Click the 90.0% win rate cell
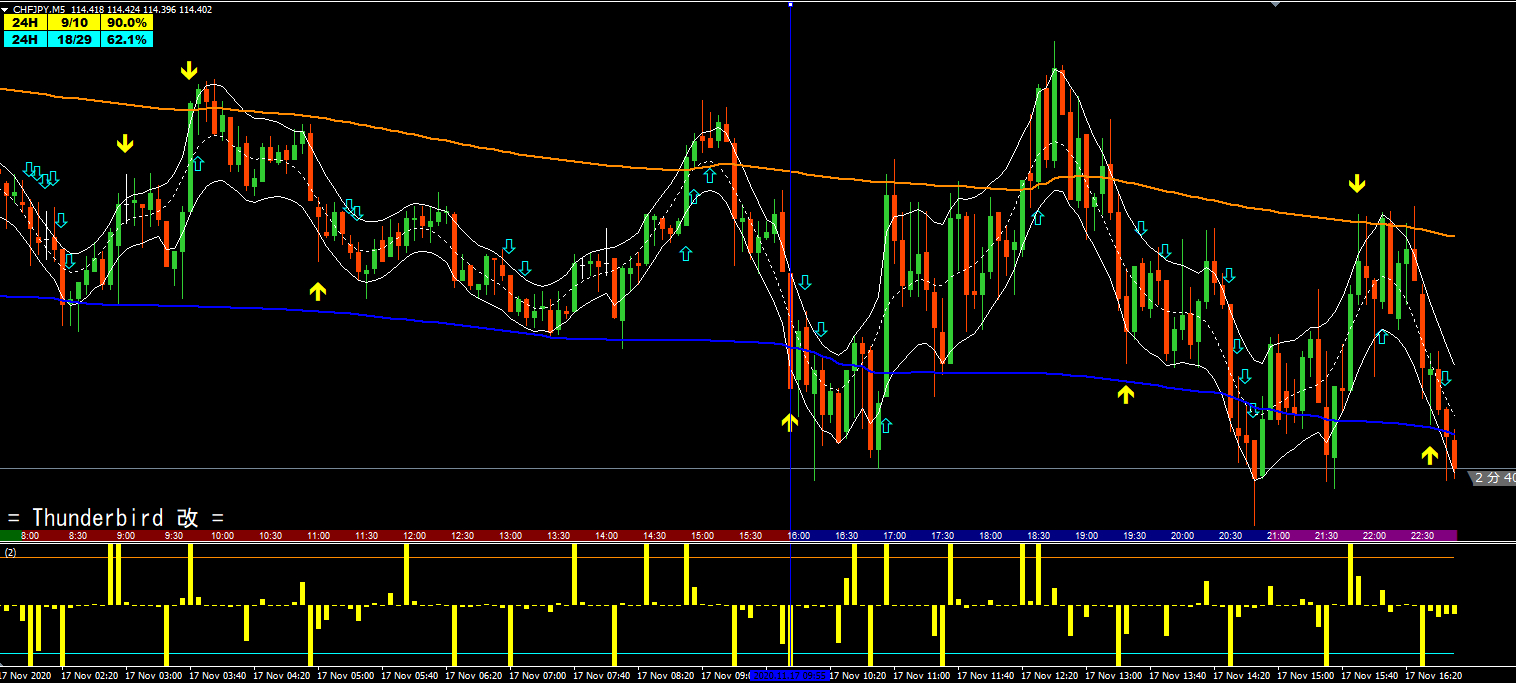 point(127,23)
